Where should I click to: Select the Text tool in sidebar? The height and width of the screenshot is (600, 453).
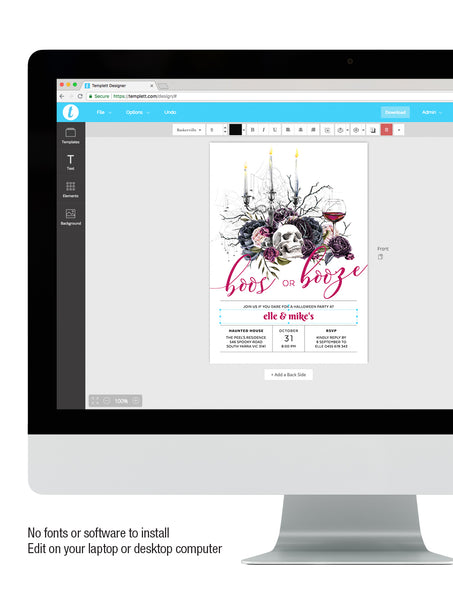[70, 162]
